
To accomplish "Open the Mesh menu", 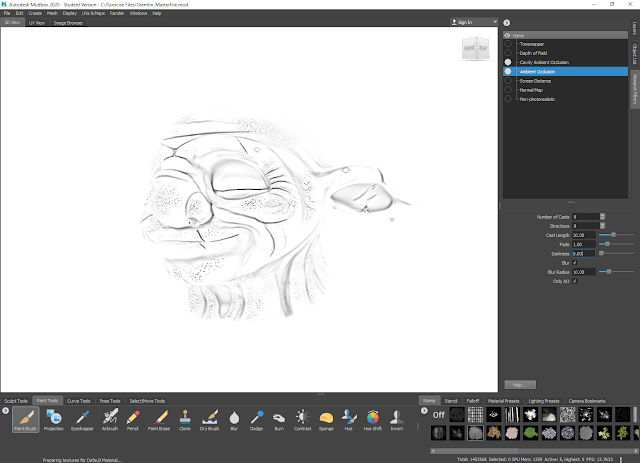I will point(52,13).
